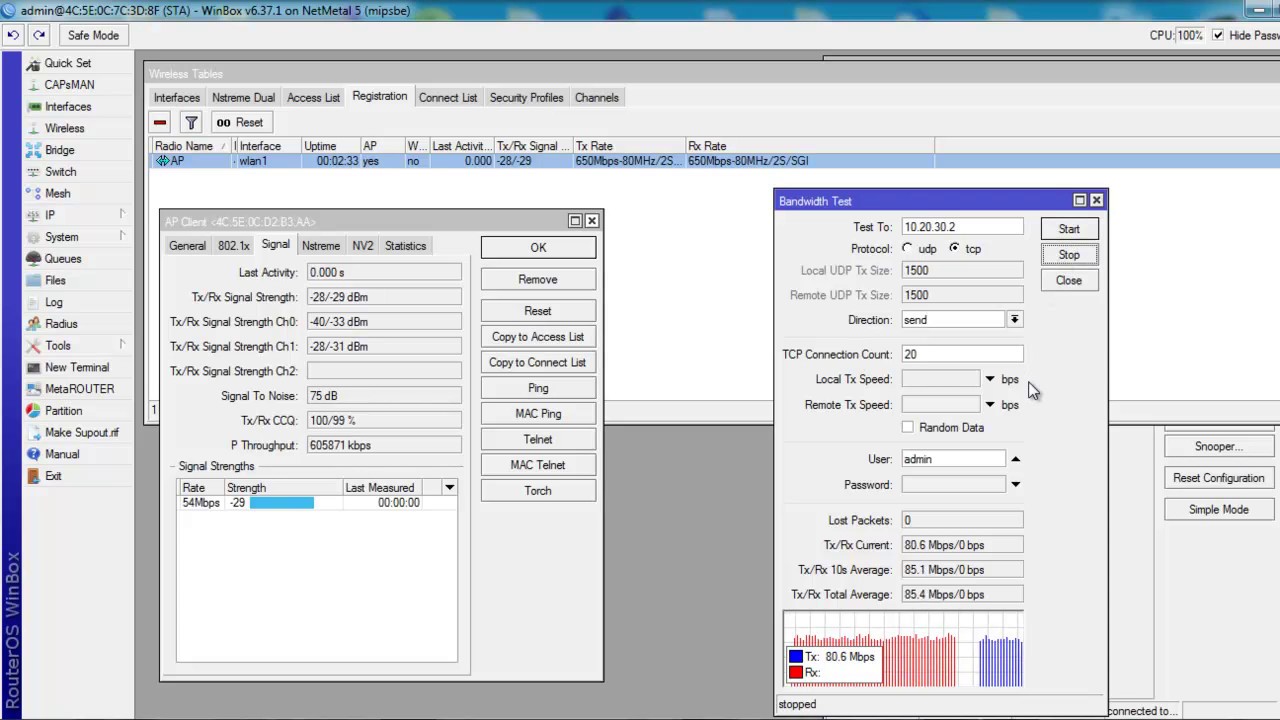Reset counters with the 00 Reset button
1280x720 pixels.
point(240,122)
